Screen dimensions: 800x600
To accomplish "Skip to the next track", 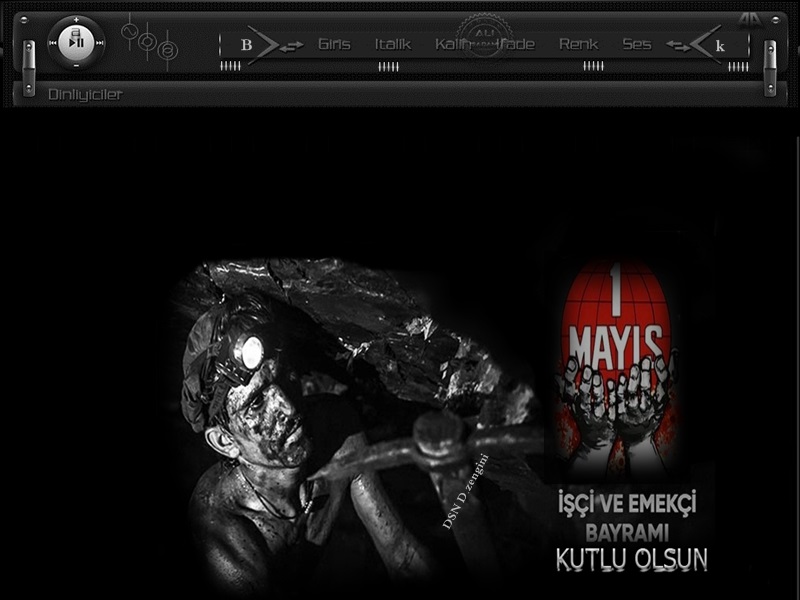I will [x=100, y=43].
